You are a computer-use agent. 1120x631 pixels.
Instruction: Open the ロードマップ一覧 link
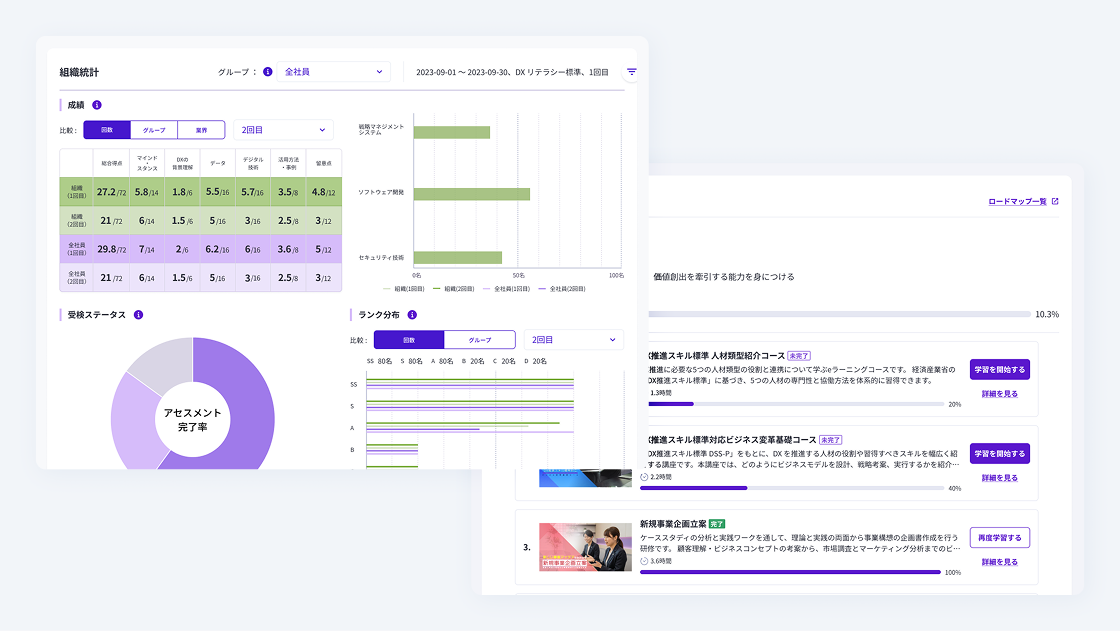coord(1017,202)
